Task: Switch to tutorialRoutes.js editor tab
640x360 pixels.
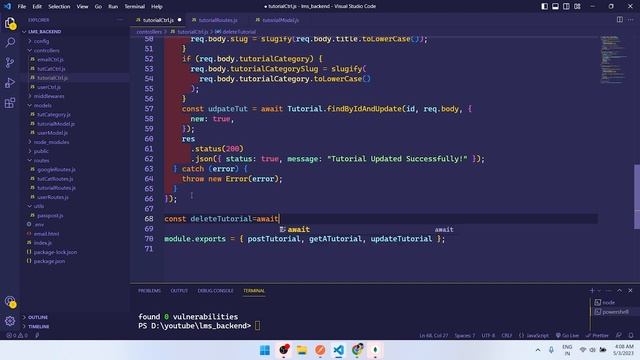Action: [217, 20]
